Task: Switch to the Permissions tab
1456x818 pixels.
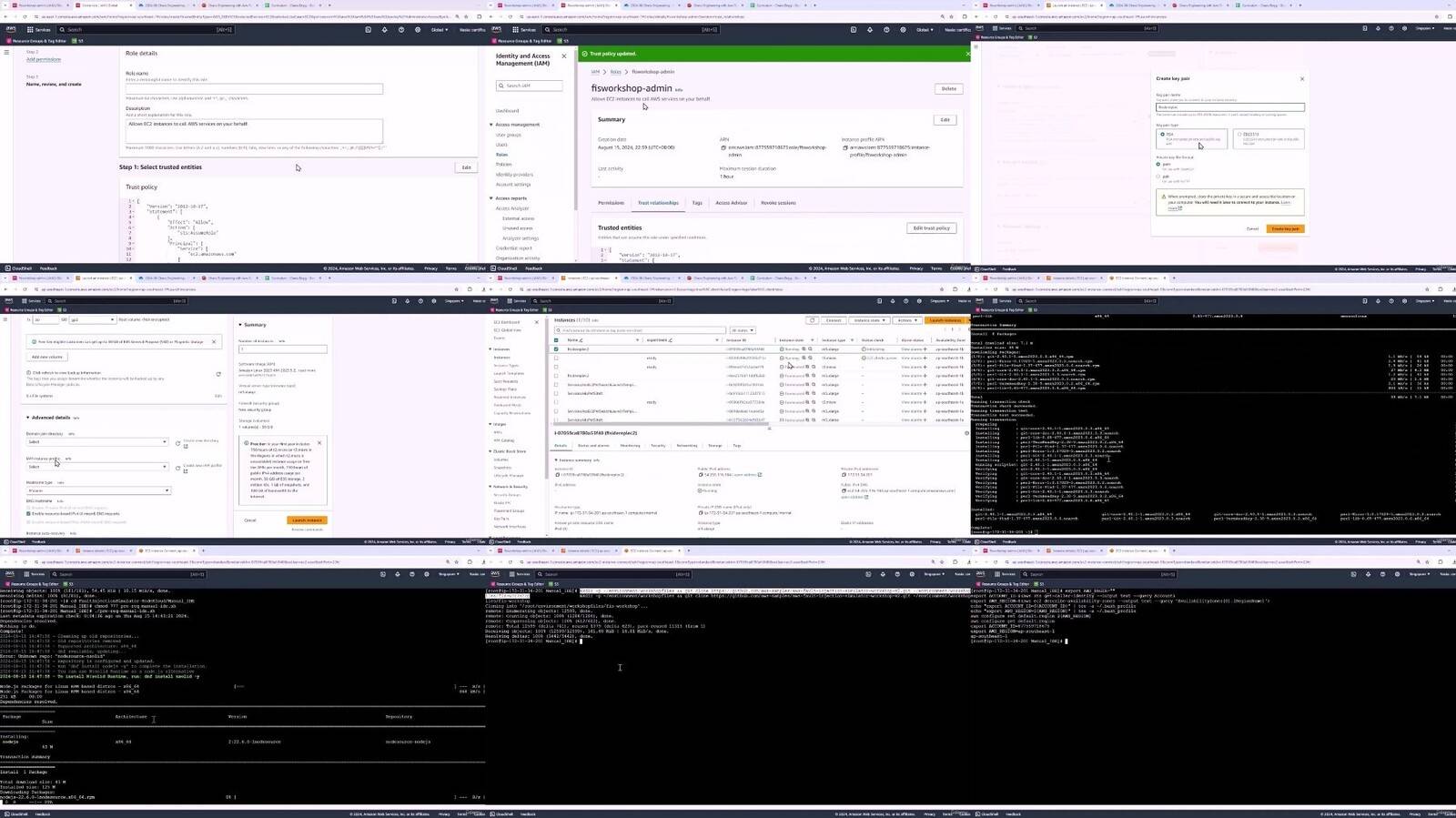Action: 611,203
